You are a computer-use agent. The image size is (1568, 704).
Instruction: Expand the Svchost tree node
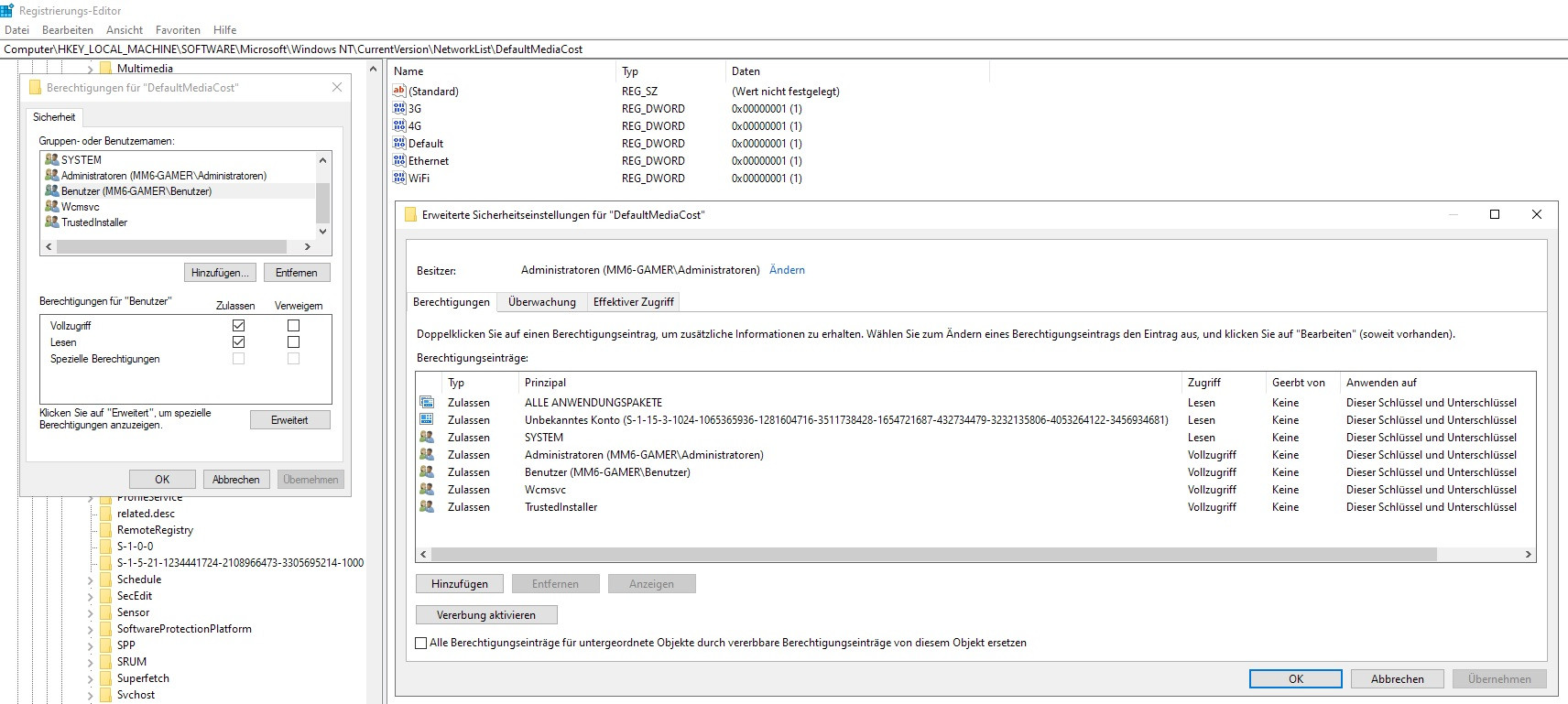click(x=90, y=695)
